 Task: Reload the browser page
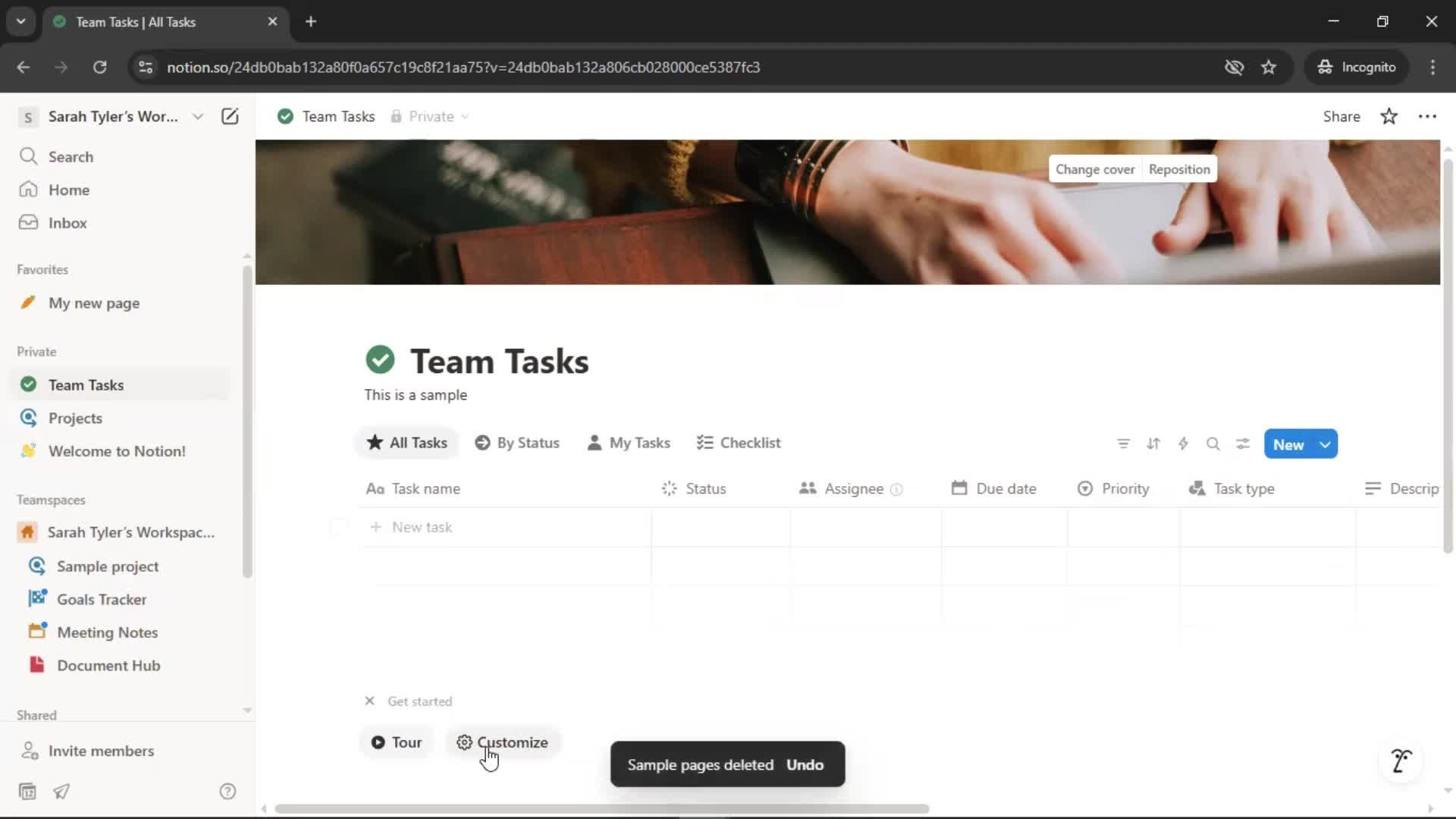click(99, 67)
